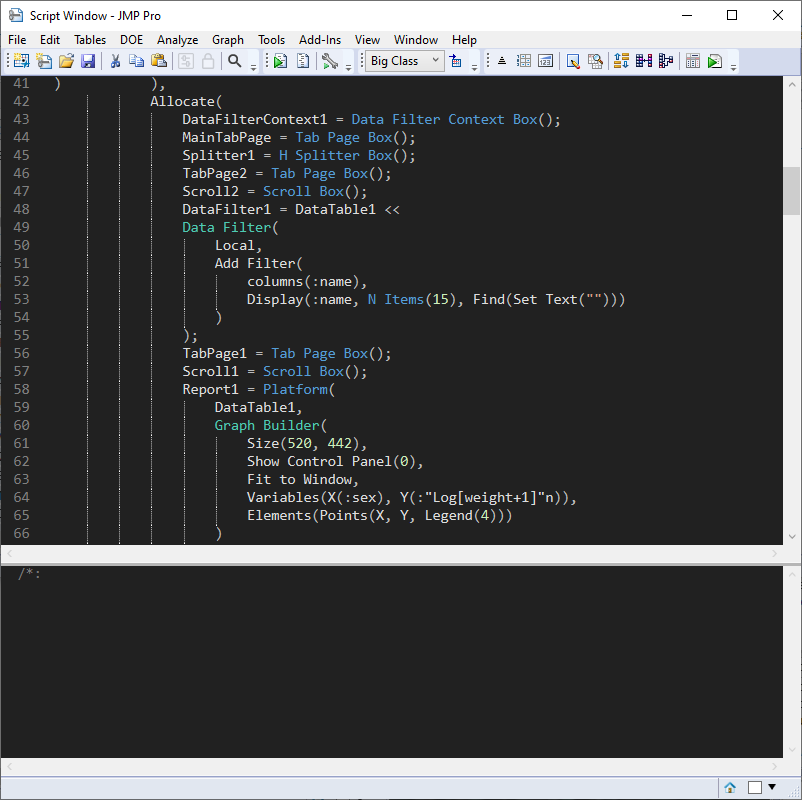This screenshot has width=802, height=800.
Task: Click the New Data Table icon
Action: pos(21,61)
